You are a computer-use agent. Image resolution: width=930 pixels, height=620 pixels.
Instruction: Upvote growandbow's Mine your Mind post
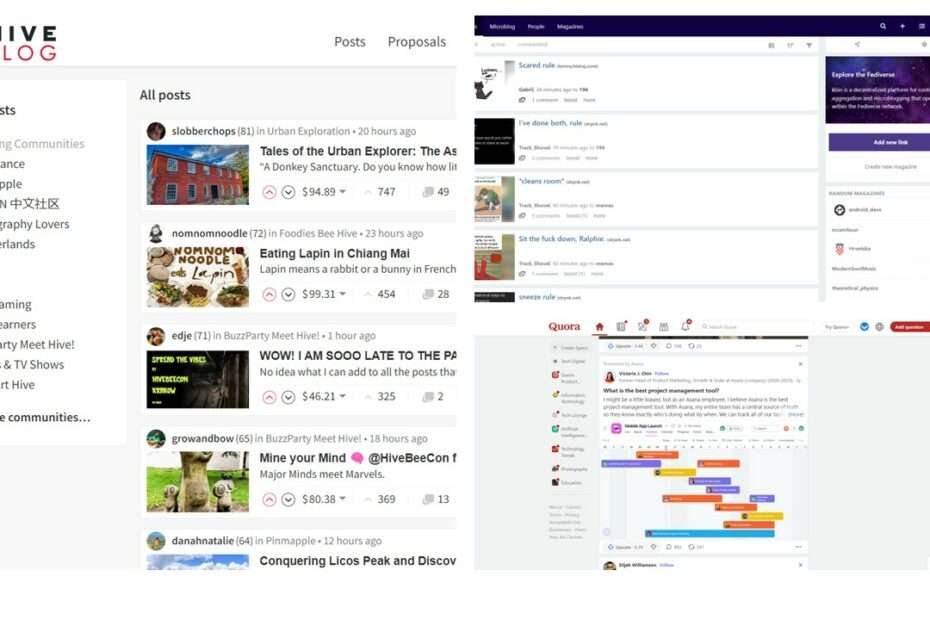(269, 500)
